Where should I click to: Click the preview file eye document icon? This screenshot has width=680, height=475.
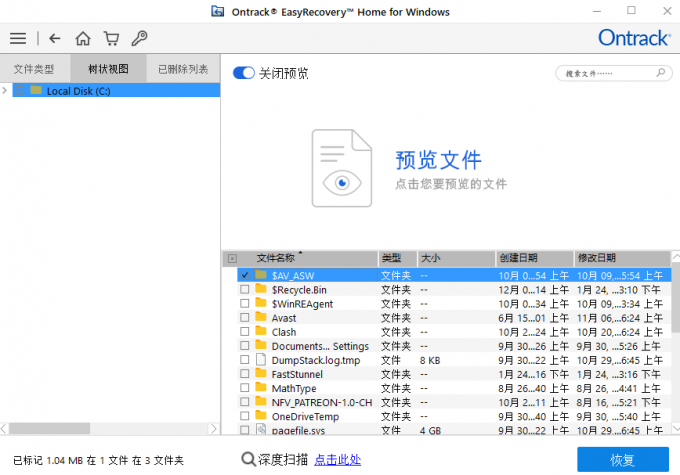pyautogui.click(x=342, y=168)
